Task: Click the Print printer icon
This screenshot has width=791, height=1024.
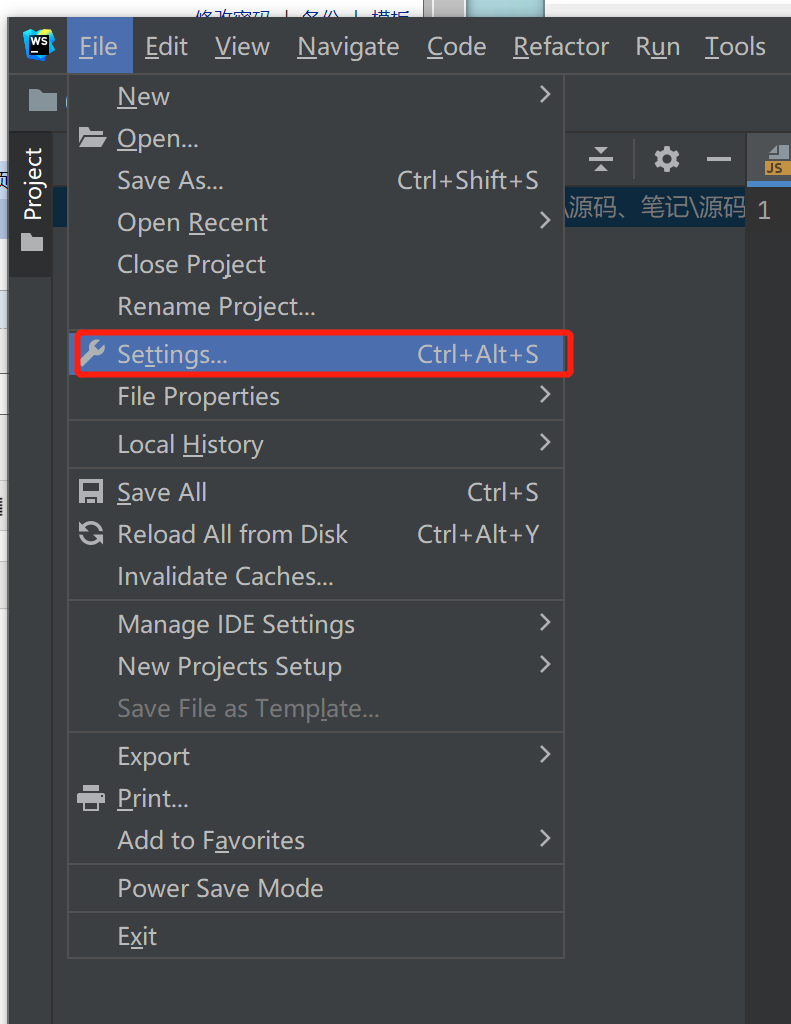Action: coord(91,798)
